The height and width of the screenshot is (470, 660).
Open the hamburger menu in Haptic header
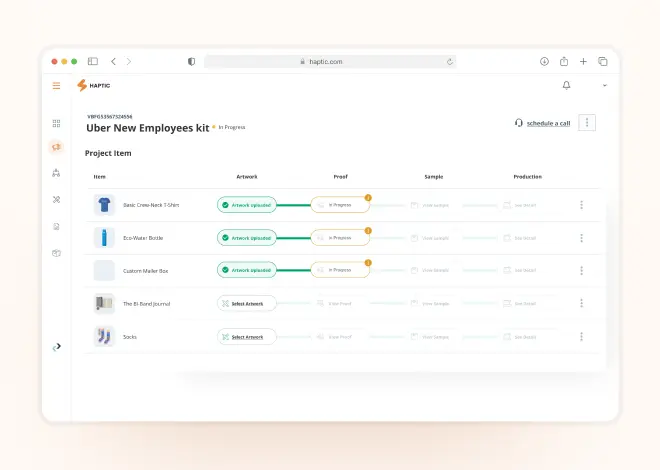coord(56,86)
